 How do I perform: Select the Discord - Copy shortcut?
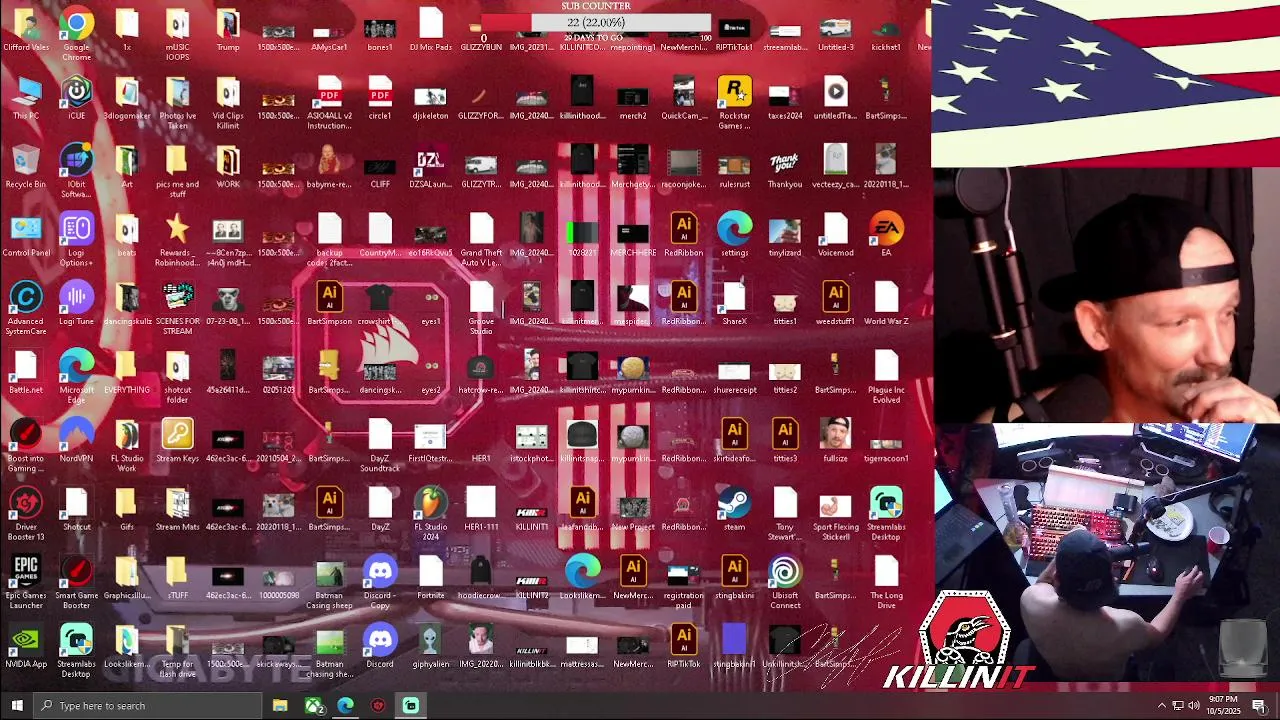379,583
